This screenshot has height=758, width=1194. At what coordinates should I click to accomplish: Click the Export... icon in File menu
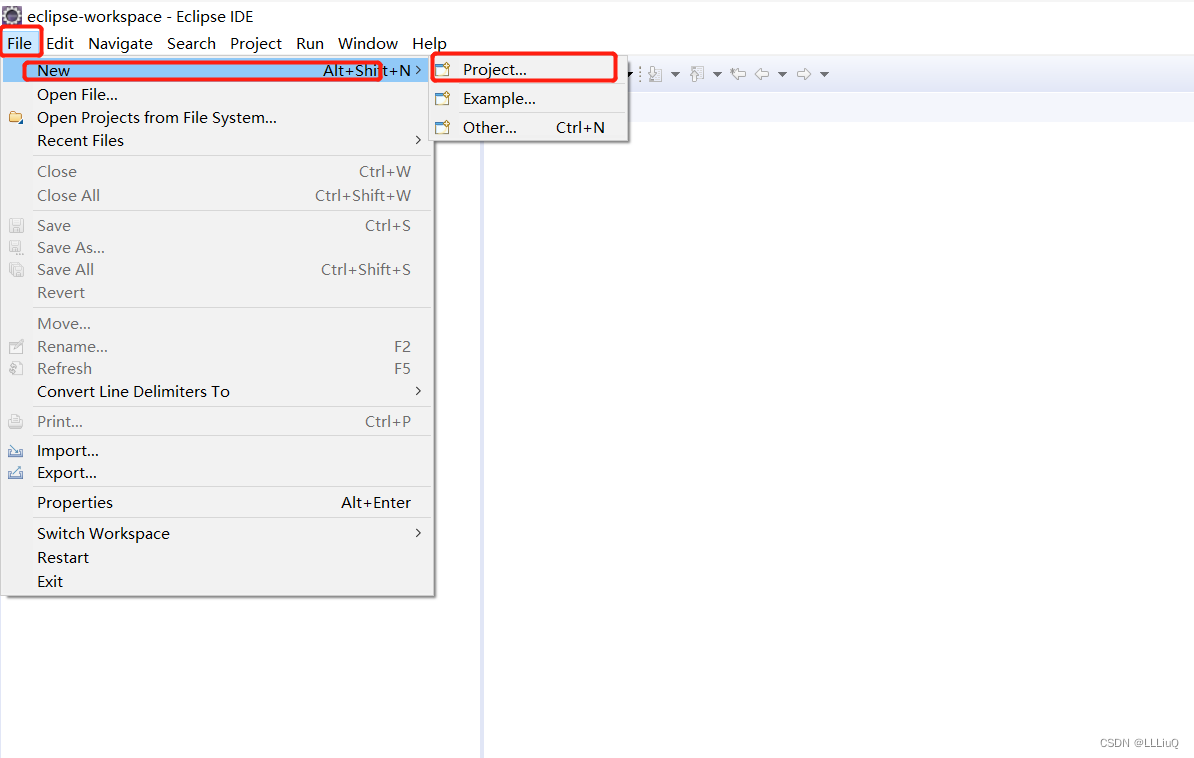[x=16, y=473]
